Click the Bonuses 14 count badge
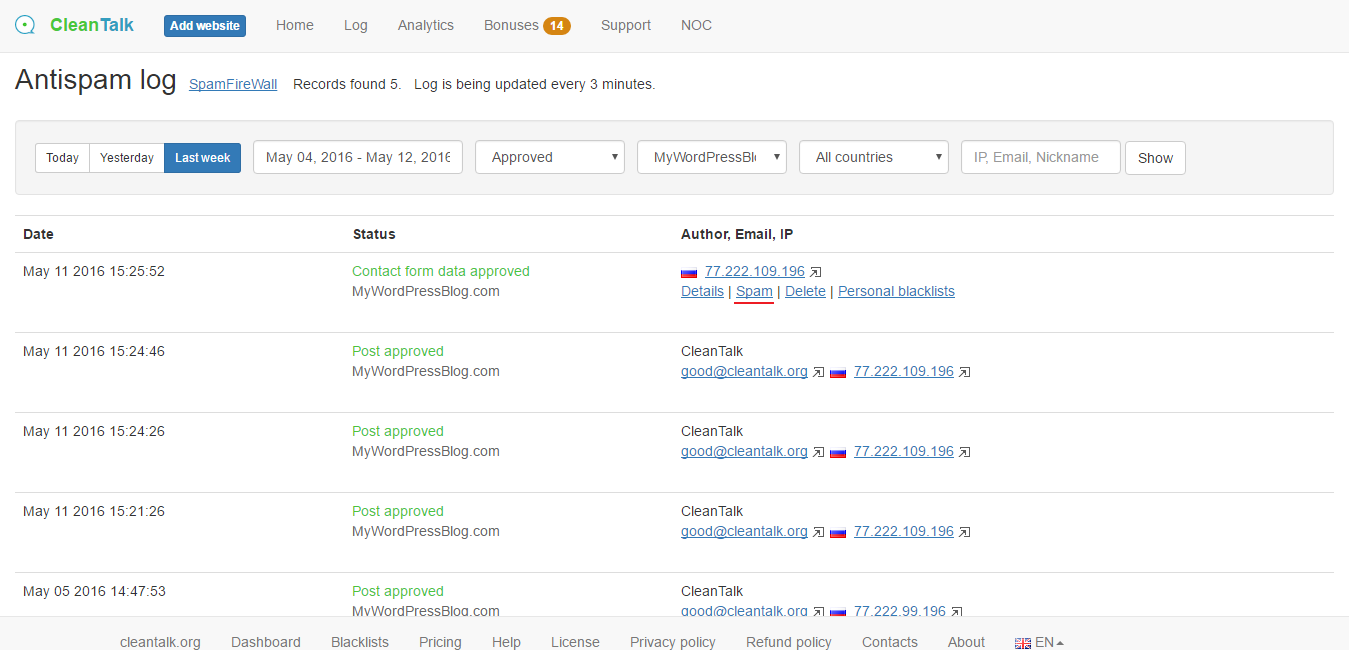The width and height of the screenshot is (1349, 650). point(557,25)
